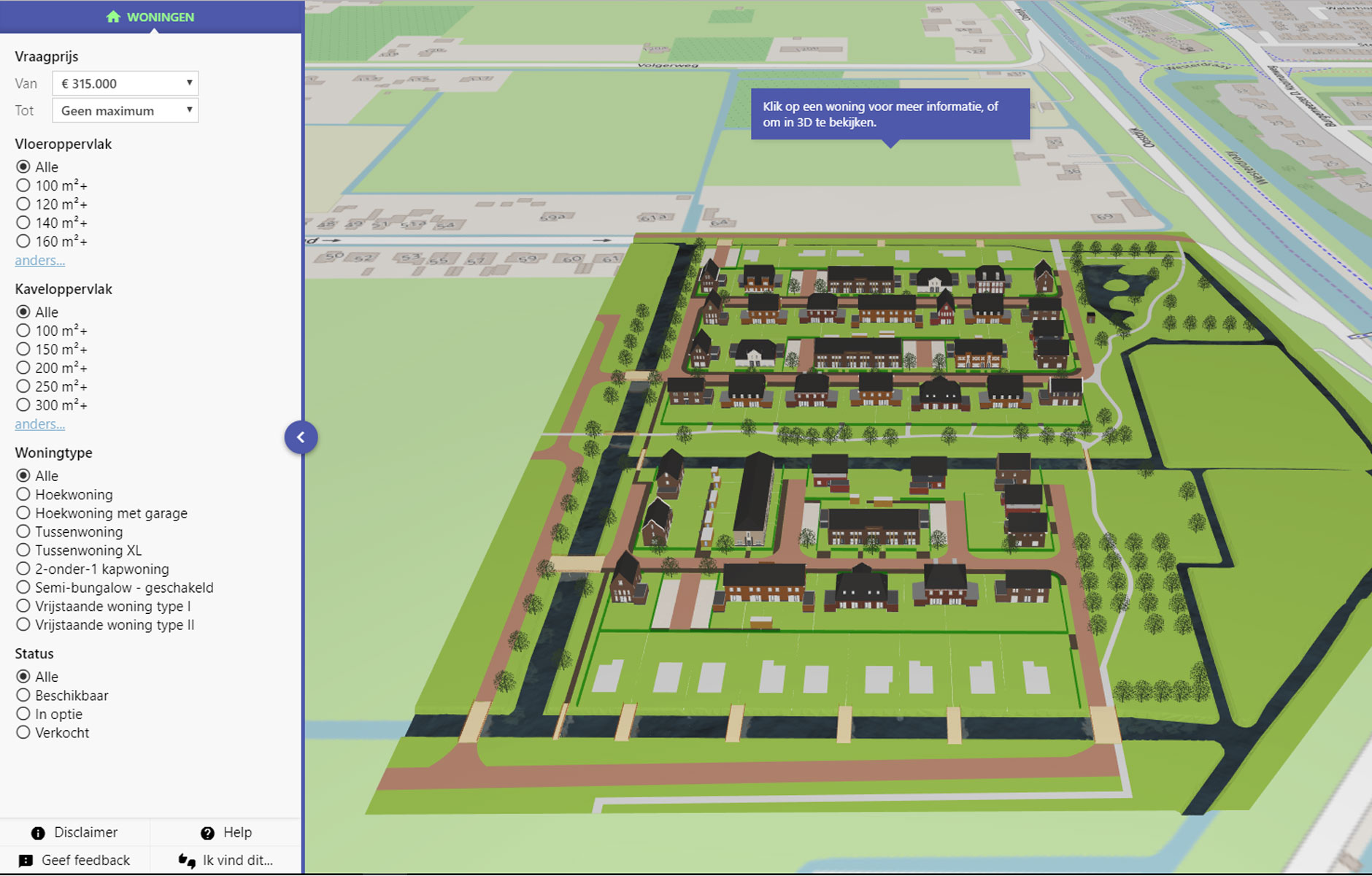Choose Semi-bungalow - geschakeld housing type
This screenshot has width=1372, height=876.
pyautogui.click(x=23, y=588)
